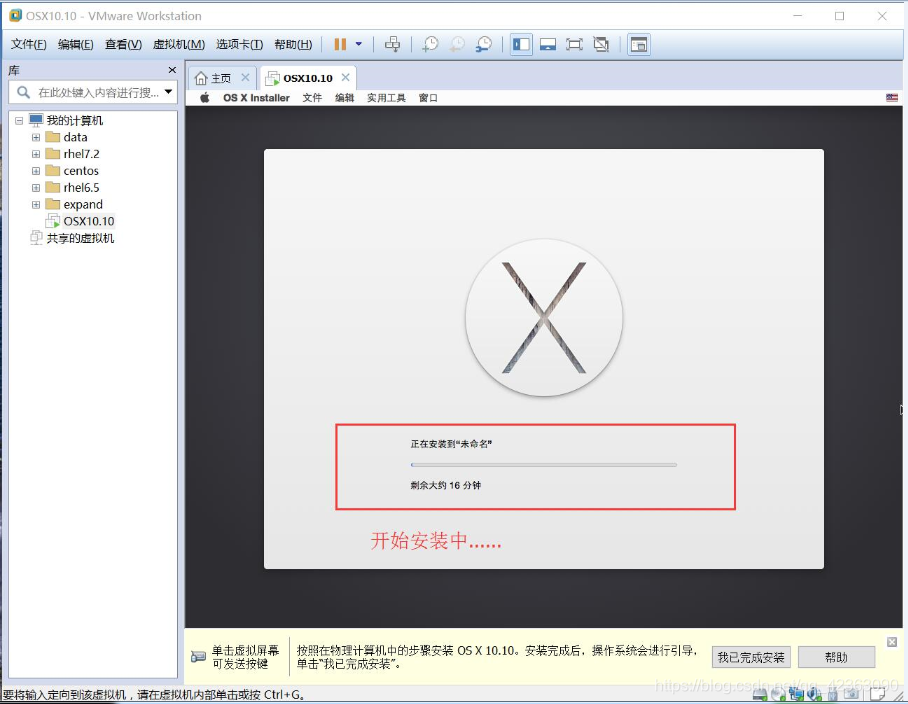Open the guest 窗口 menu
The image size is (908, 704).
(x=428, y=98)
